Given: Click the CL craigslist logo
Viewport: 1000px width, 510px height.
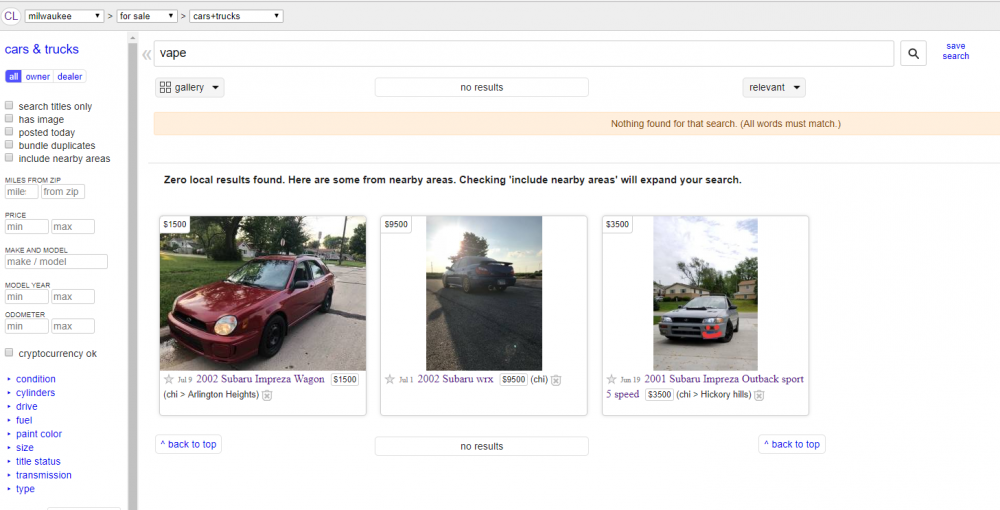Looking at the screenshot, I should tap(11, 16).
